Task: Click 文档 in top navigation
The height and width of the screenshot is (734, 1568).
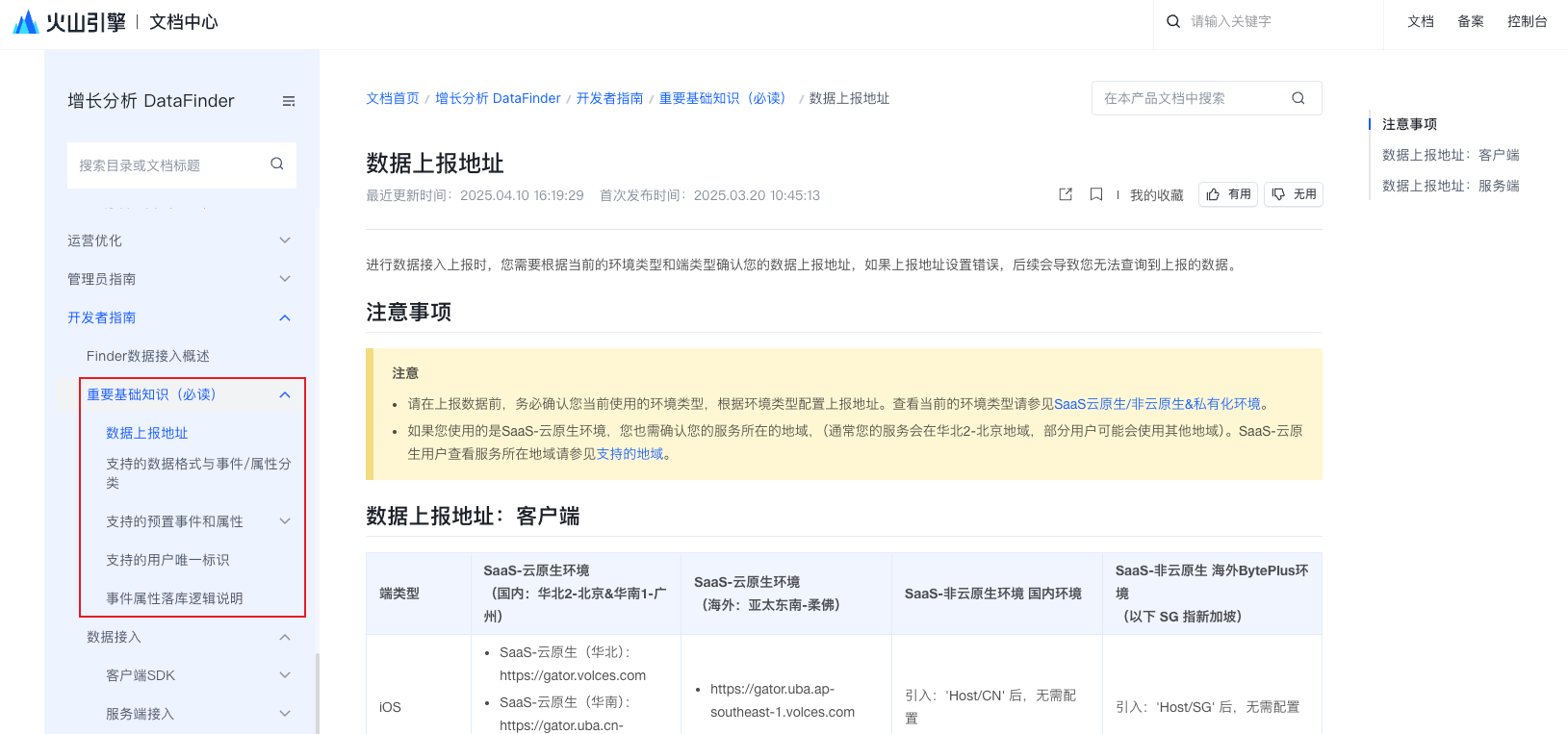Action: pyautogui.click(x=1421, y=21)
